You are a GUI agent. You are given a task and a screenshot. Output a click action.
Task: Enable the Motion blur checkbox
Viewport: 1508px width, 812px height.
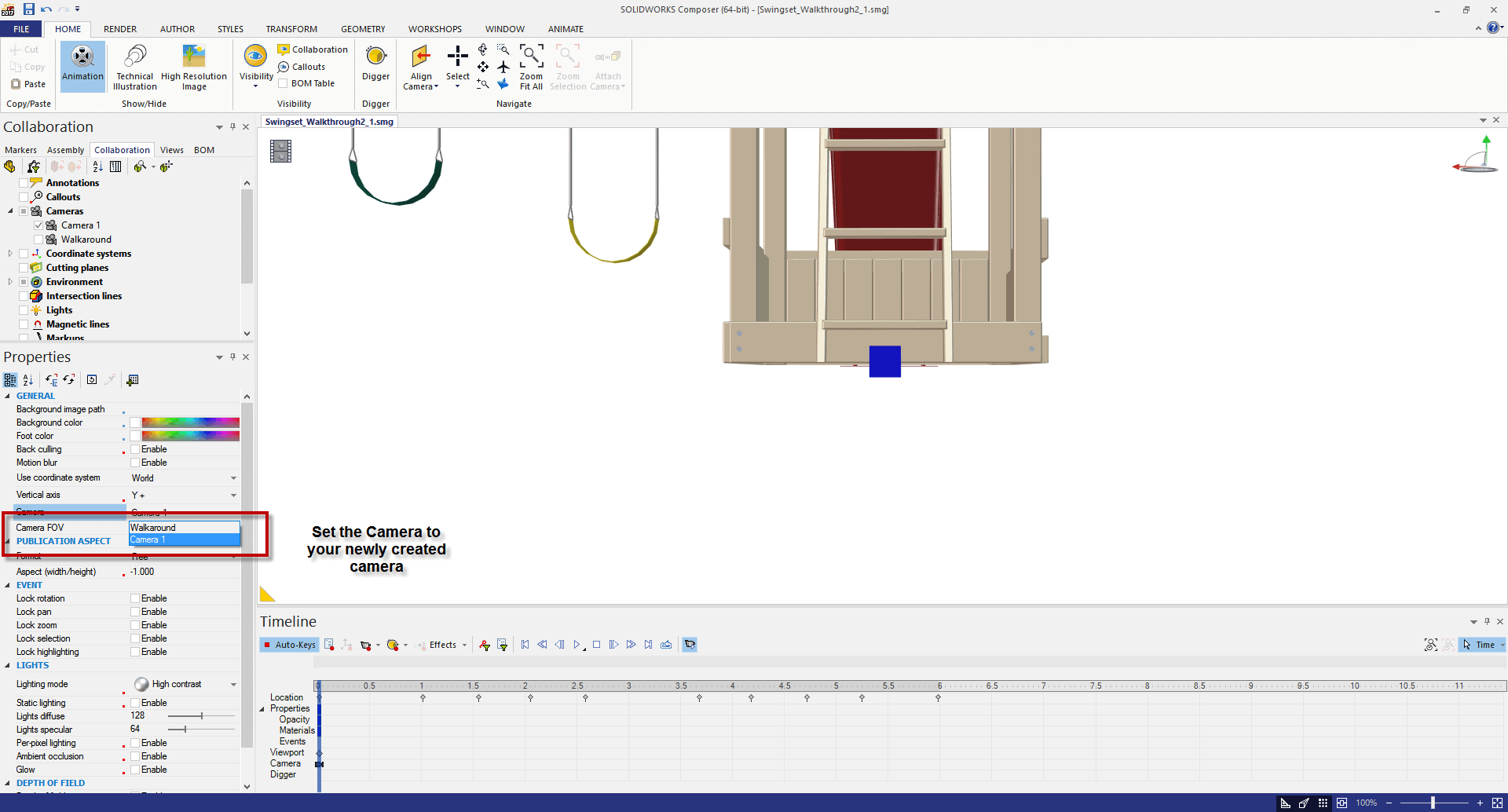pos(135,463)
